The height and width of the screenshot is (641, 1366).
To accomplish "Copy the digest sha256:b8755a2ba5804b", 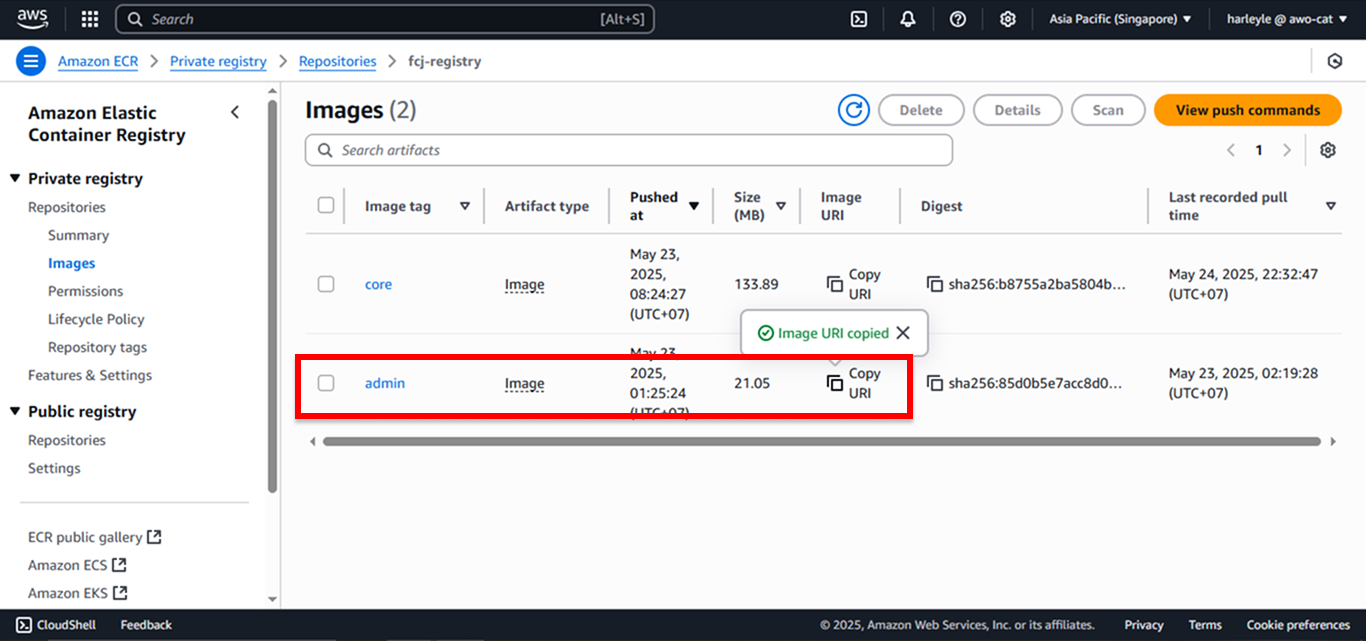I will click(935, 284).
